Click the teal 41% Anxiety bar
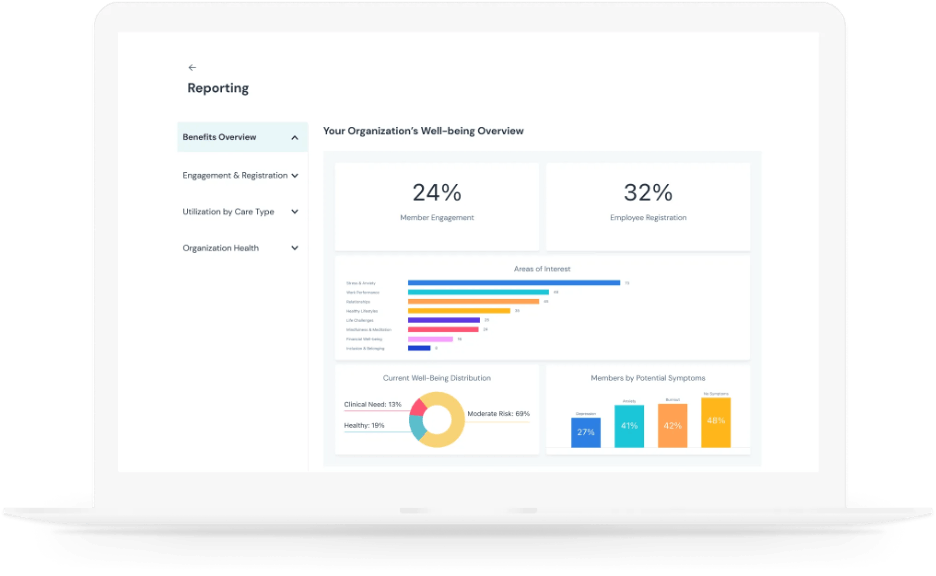Image resolution: width=936 pixels, height=576 pixels. point(629,426)
